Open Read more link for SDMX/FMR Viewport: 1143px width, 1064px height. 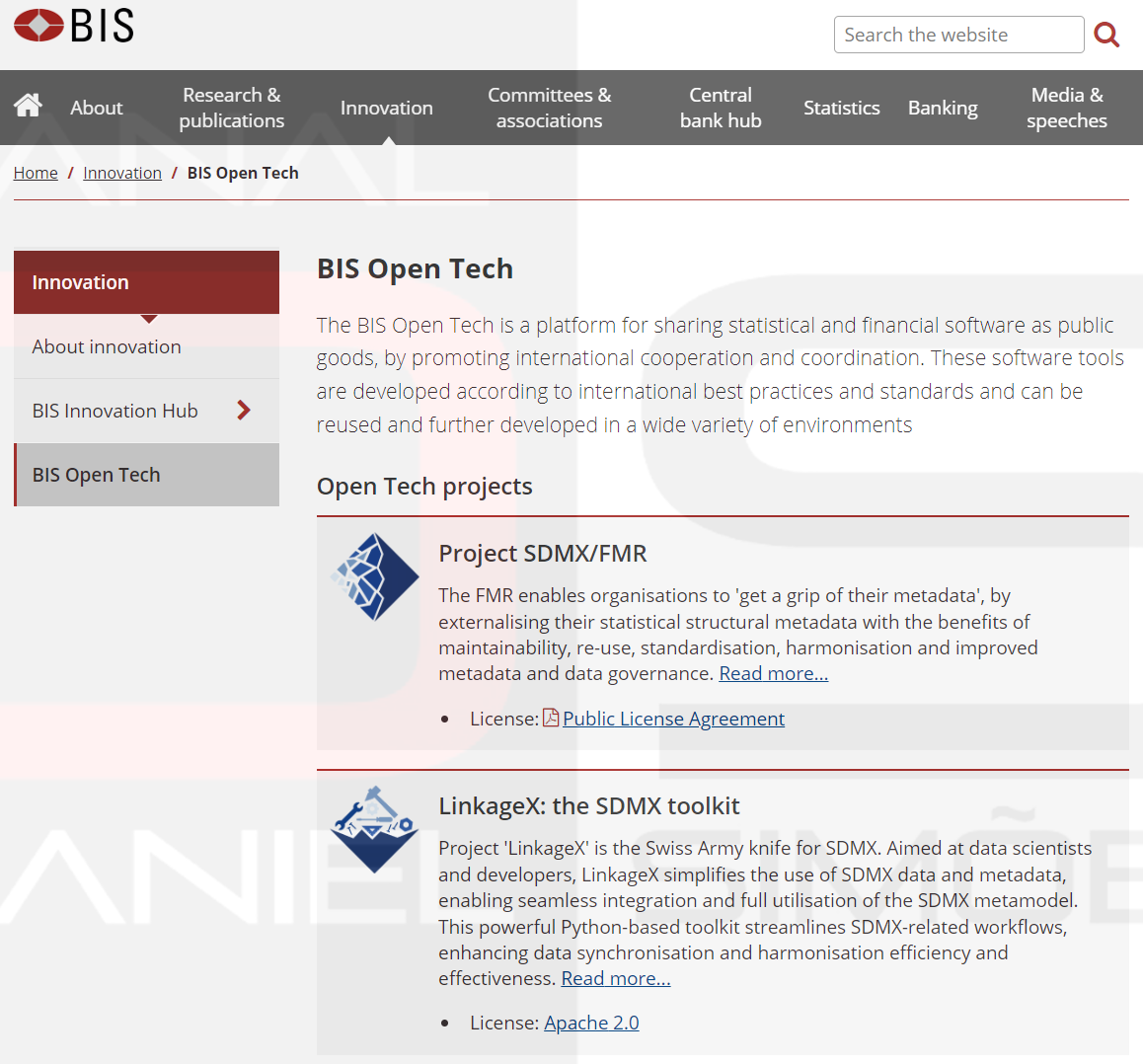pyautogui.click(x=774, y=673)
